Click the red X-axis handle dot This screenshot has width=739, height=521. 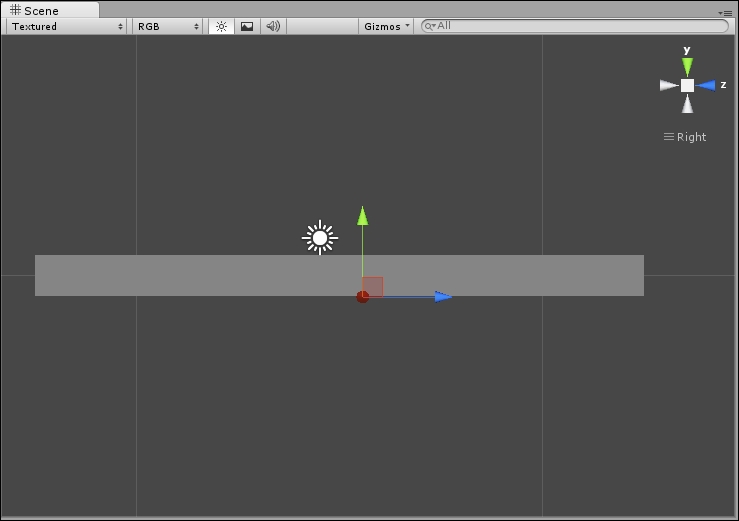tap(362, 297)
